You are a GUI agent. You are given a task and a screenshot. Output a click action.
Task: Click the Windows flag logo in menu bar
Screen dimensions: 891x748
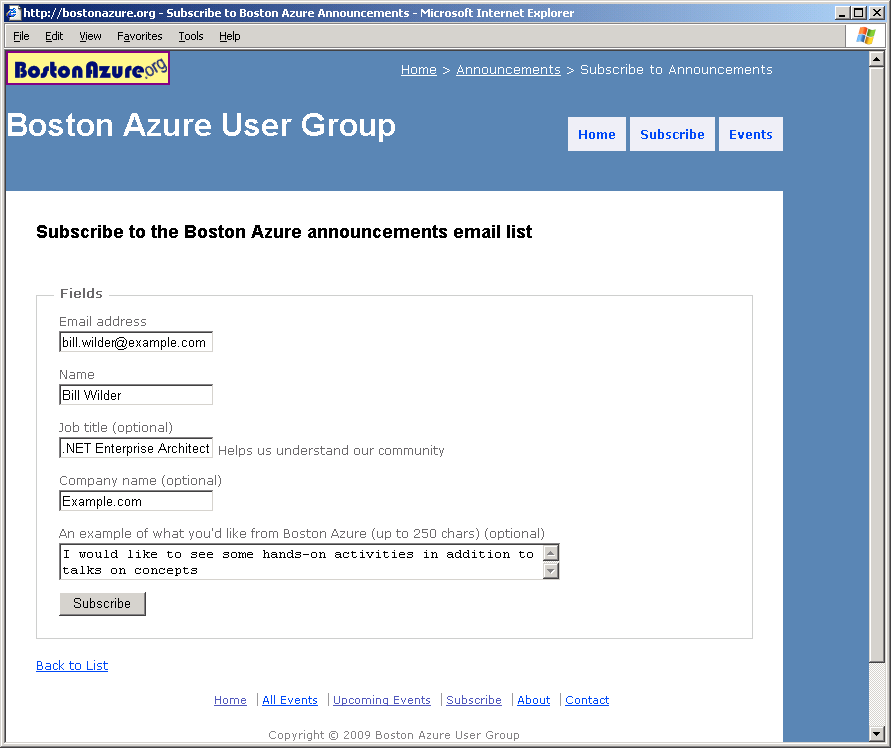(x=865, y=36)
